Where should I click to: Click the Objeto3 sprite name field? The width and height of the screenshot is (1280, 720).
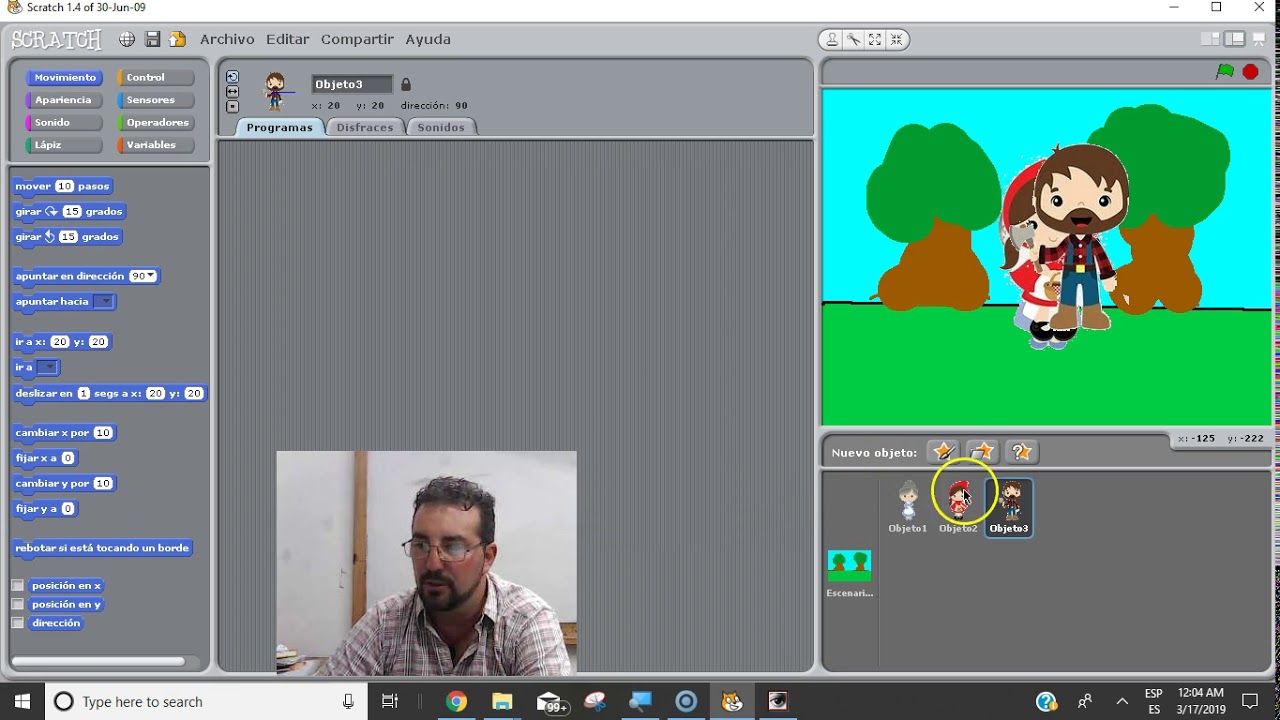point(351,84)
